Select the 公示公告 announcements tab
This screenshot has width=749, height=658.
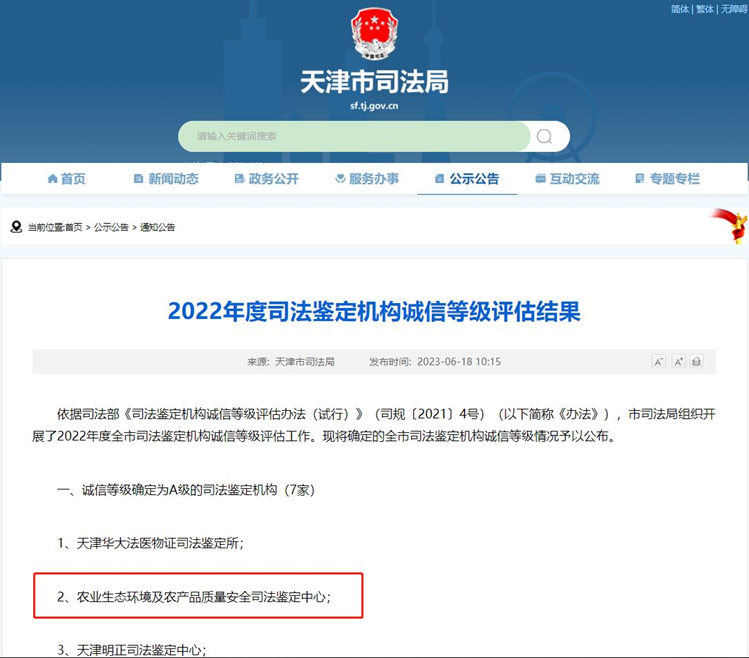tap(467, 179)
